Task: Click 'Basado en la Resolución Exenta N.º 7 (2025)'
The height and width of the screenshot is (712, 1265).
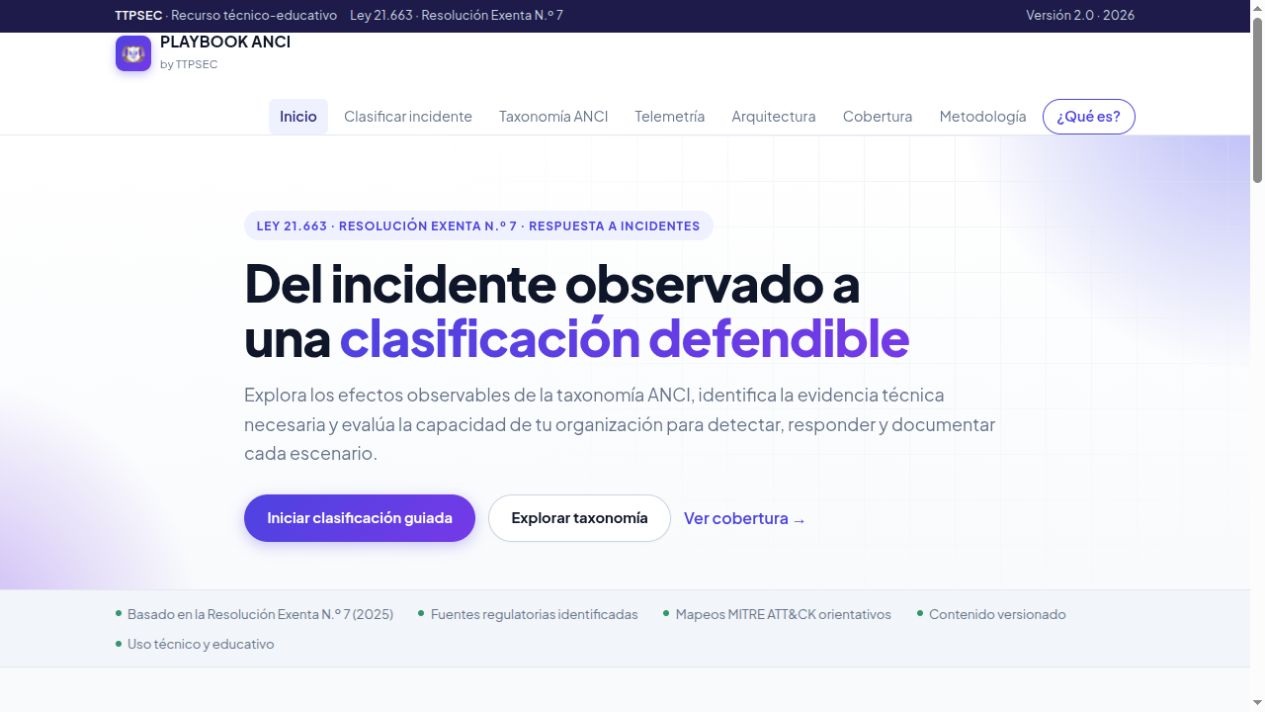Action: [x=260, y=615]
